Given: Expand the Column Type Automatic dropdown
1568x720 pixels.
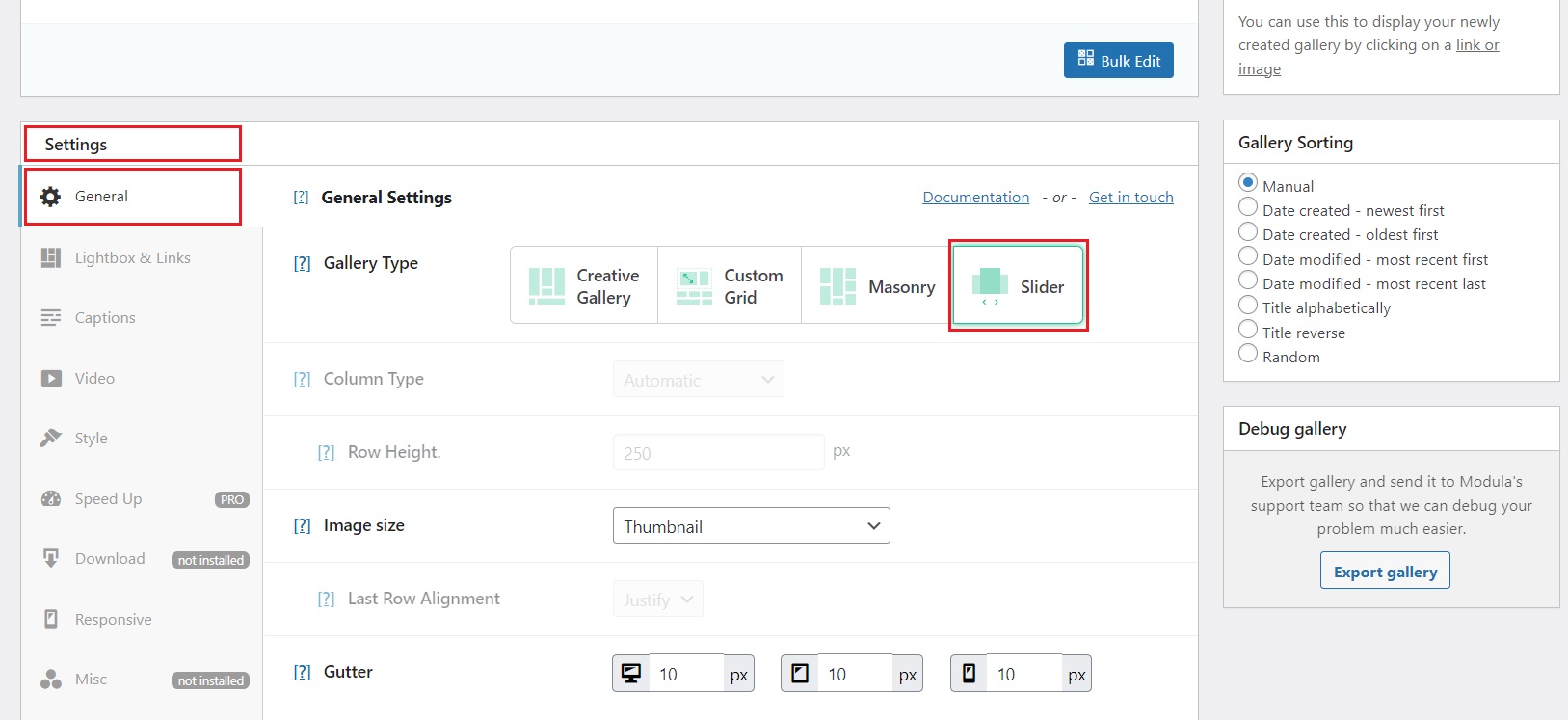Looking at the screenshot, I should (698, 380).
